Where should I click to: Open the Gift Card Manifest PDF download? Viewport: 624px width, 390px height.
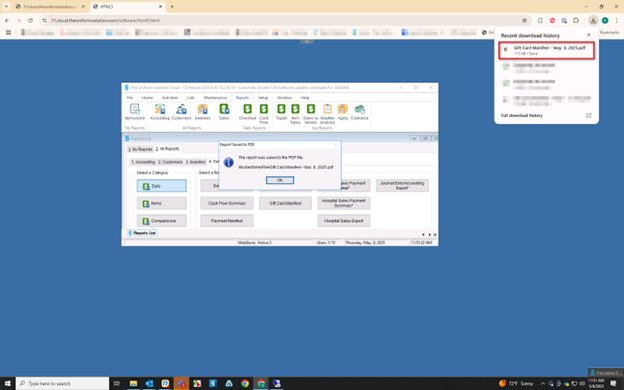546,51
